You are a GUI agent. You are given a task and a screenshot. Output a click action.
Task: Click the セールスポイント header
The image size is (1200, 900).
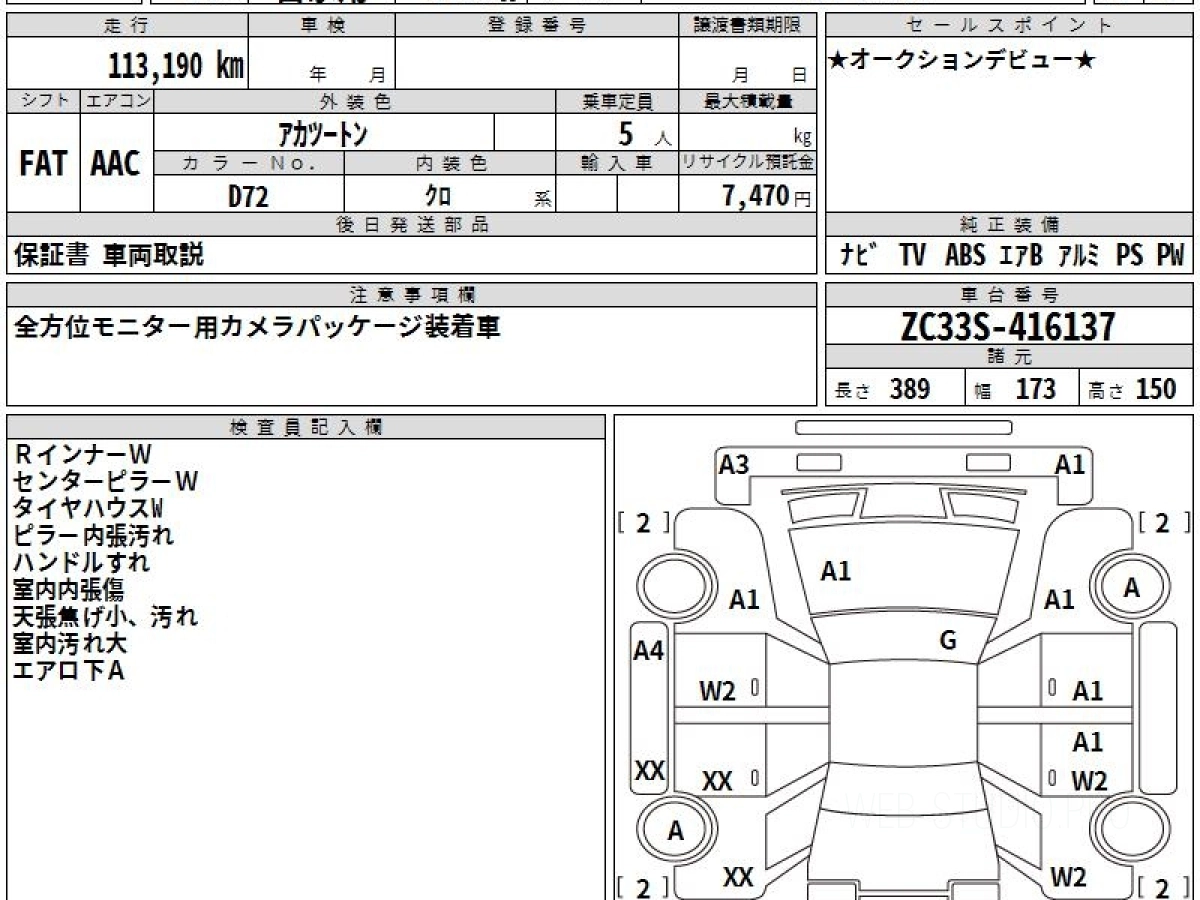point(1009,26)
